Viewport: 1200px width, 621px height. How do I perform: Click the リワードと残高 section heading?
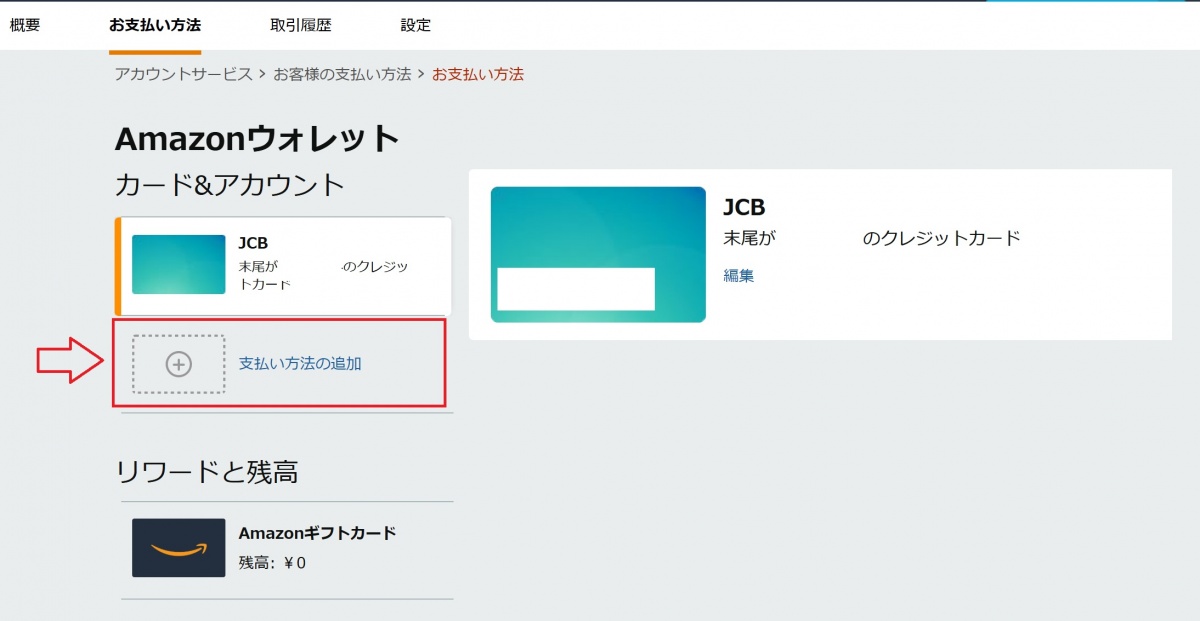point(207,472)
